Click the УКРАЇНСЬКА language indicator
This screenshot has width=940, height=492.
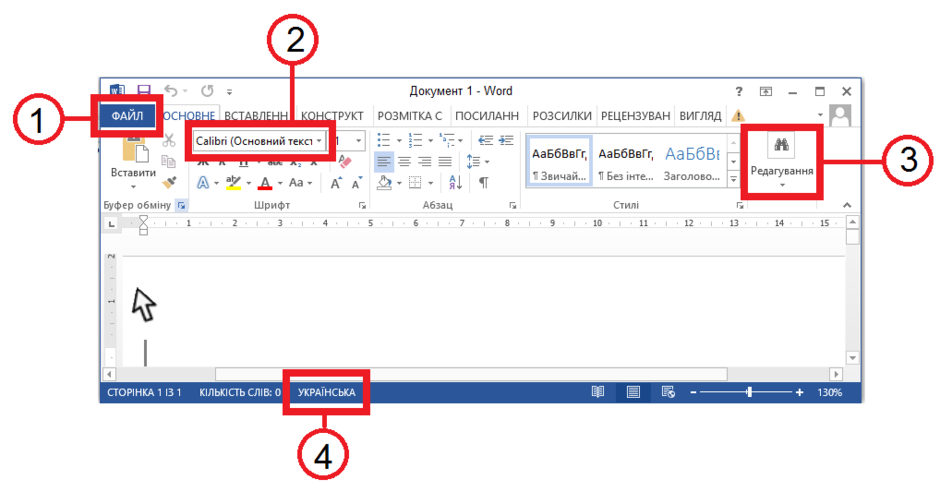point(327,393)
